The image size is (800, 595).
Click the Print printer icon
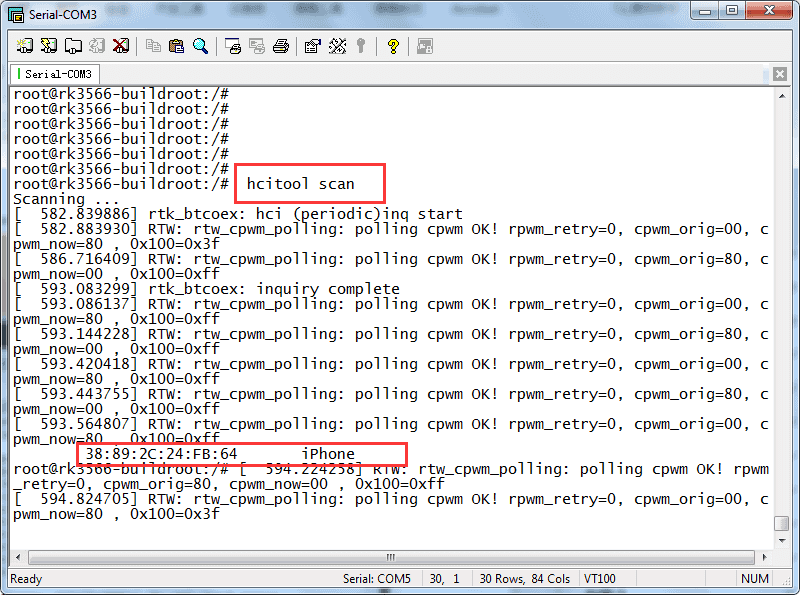click(x=281, y=46)
